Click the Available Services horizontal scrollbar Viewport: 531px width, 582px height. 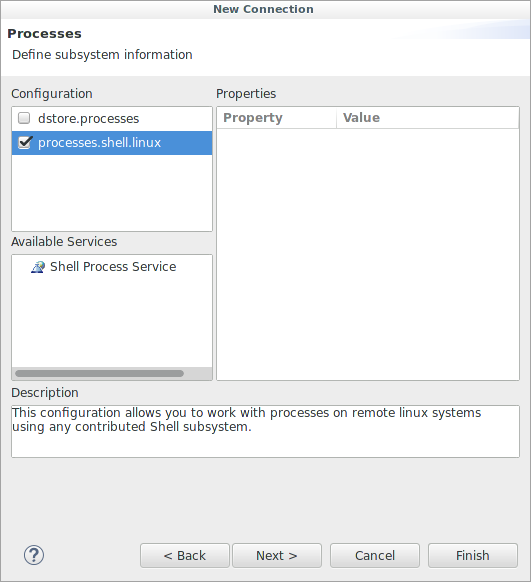pos(99,373)
